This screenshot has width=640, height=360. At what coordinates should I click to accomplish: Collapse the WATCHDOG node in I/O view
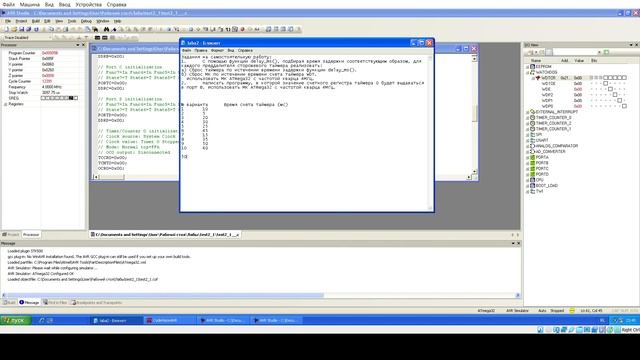tap(527, 72)
